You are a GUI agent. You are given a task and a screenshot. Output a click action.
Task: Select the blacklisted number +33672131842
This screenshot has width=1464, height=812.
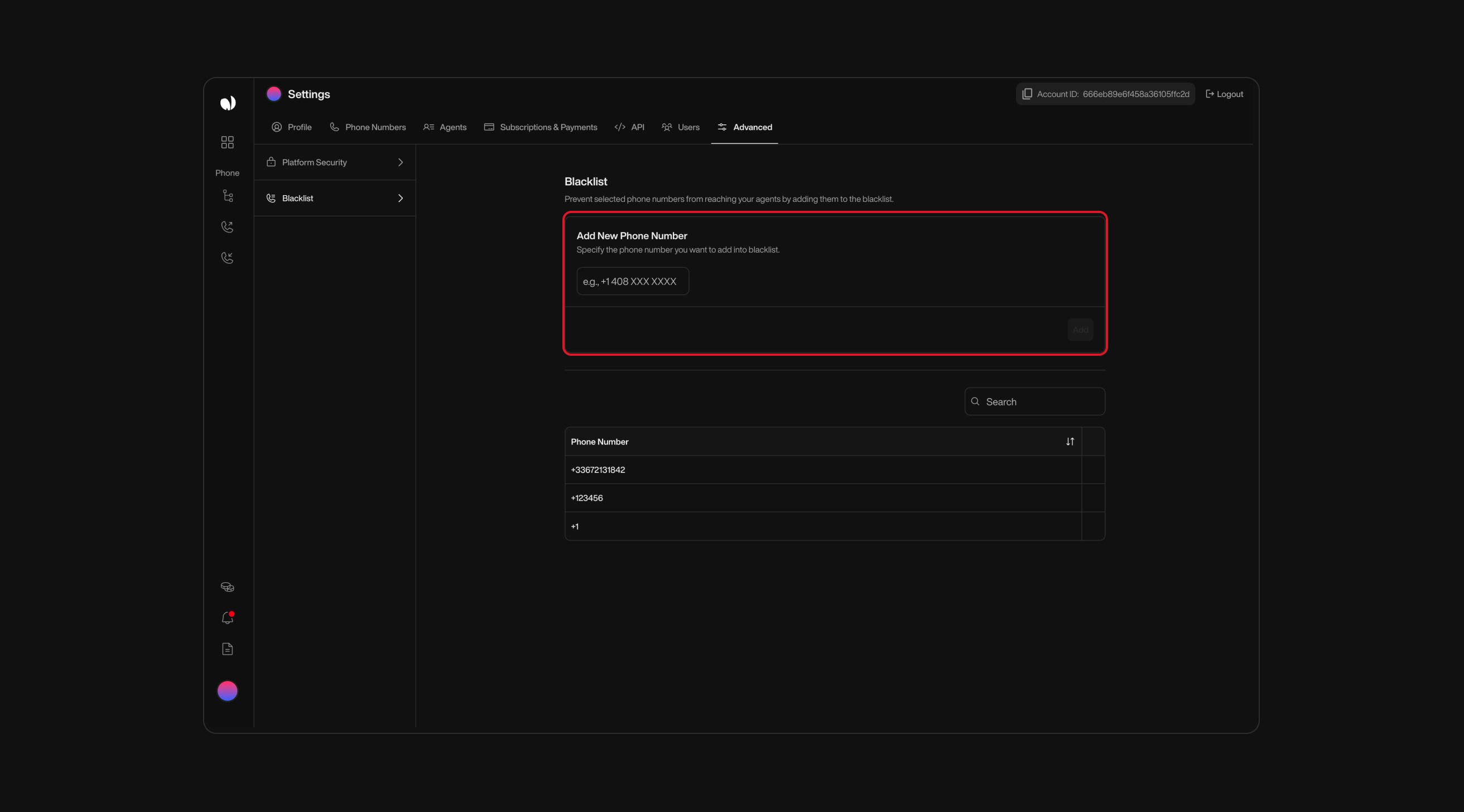(598, 470)
